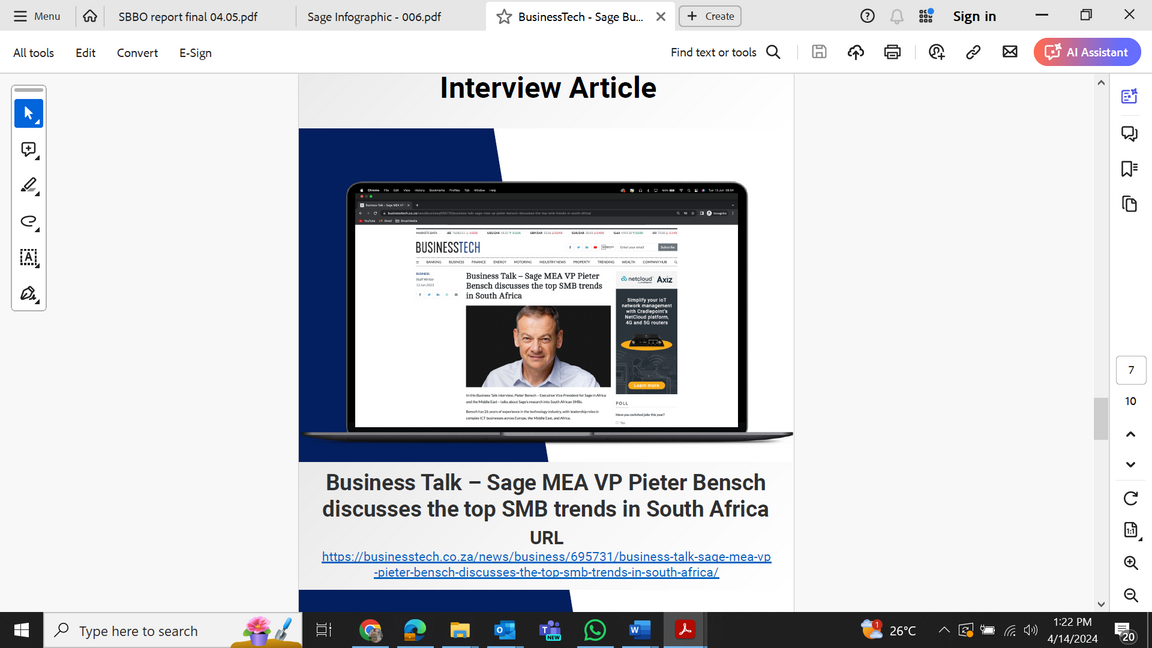The width and height of the screenshot is (1152, 648).
Task: Open the Edit menu
Action: point(85,53)
